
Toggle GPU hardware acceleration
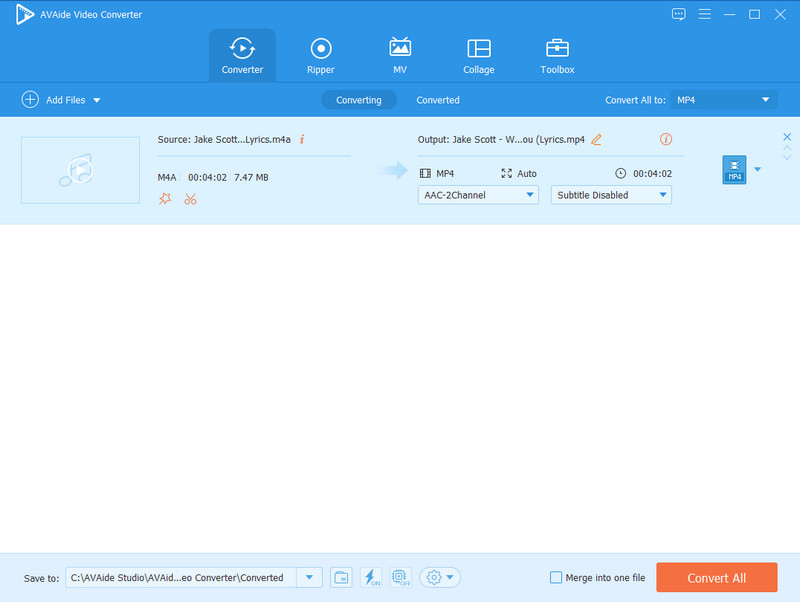pyautogui.click(x=400, y=578)
